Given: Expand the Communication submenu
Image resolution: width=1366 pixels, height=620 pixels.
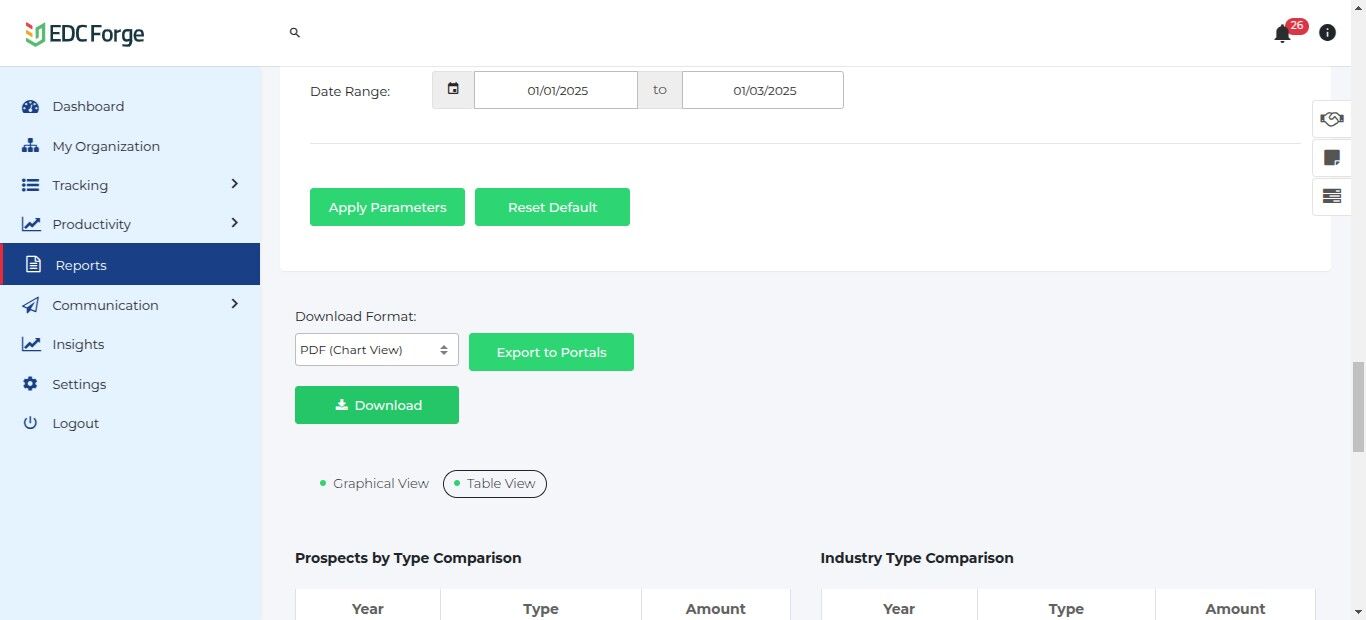Looking at the screenshot, I should click(234, 304).
